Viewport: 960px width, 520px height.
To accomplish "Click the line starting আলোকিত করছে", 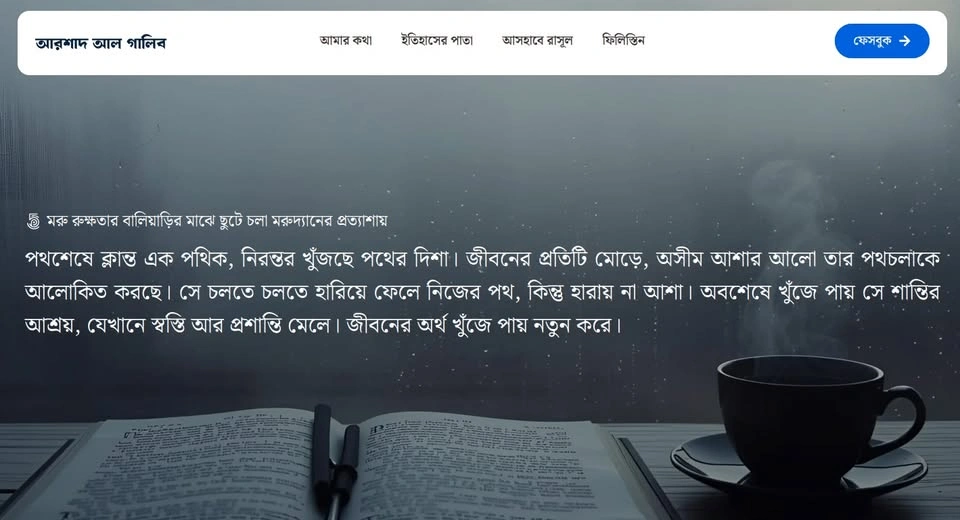I will [x=482, y=292].
